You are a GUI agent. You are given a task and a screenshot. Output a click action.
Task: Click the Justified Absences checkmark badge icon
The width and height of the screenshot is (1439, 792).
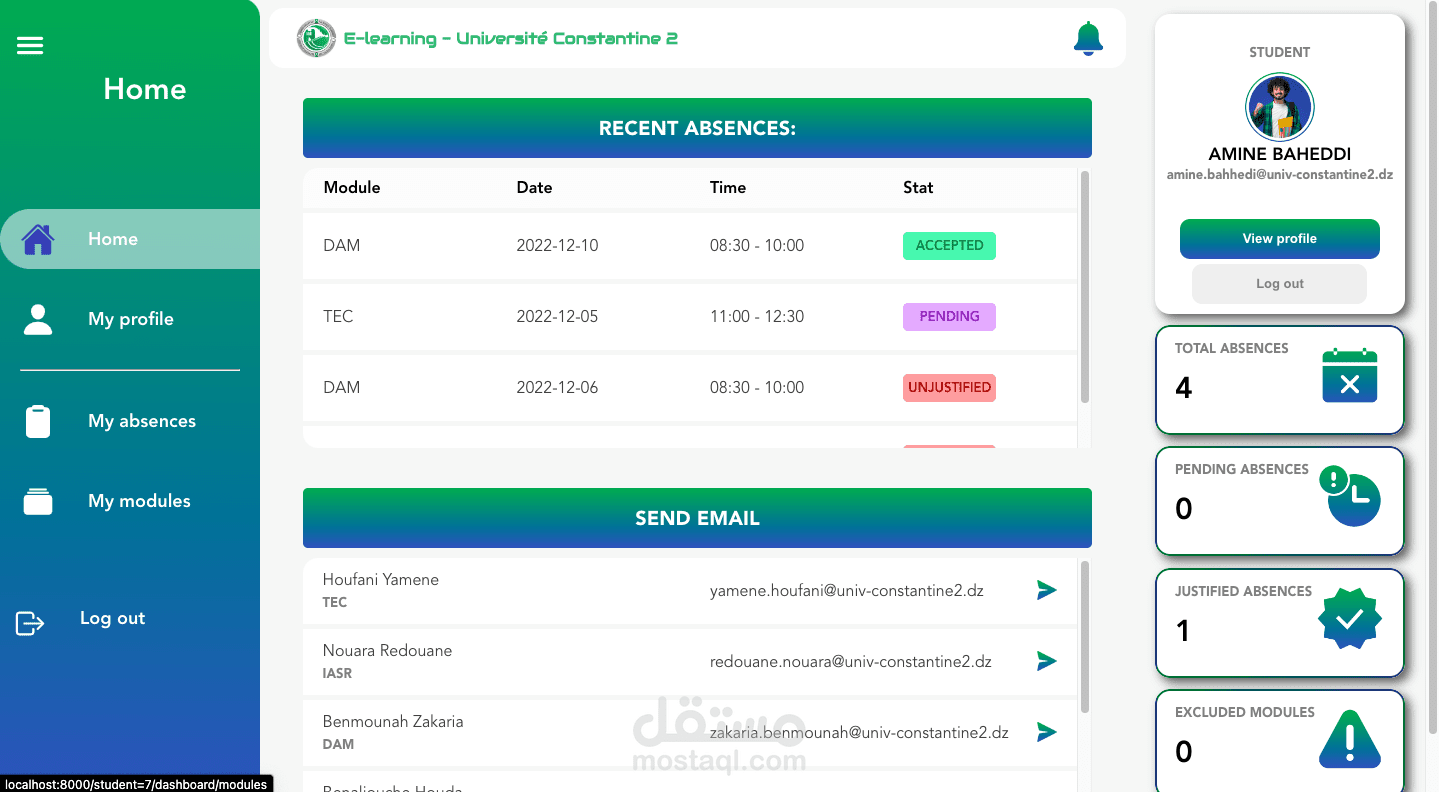[1350, 619]
